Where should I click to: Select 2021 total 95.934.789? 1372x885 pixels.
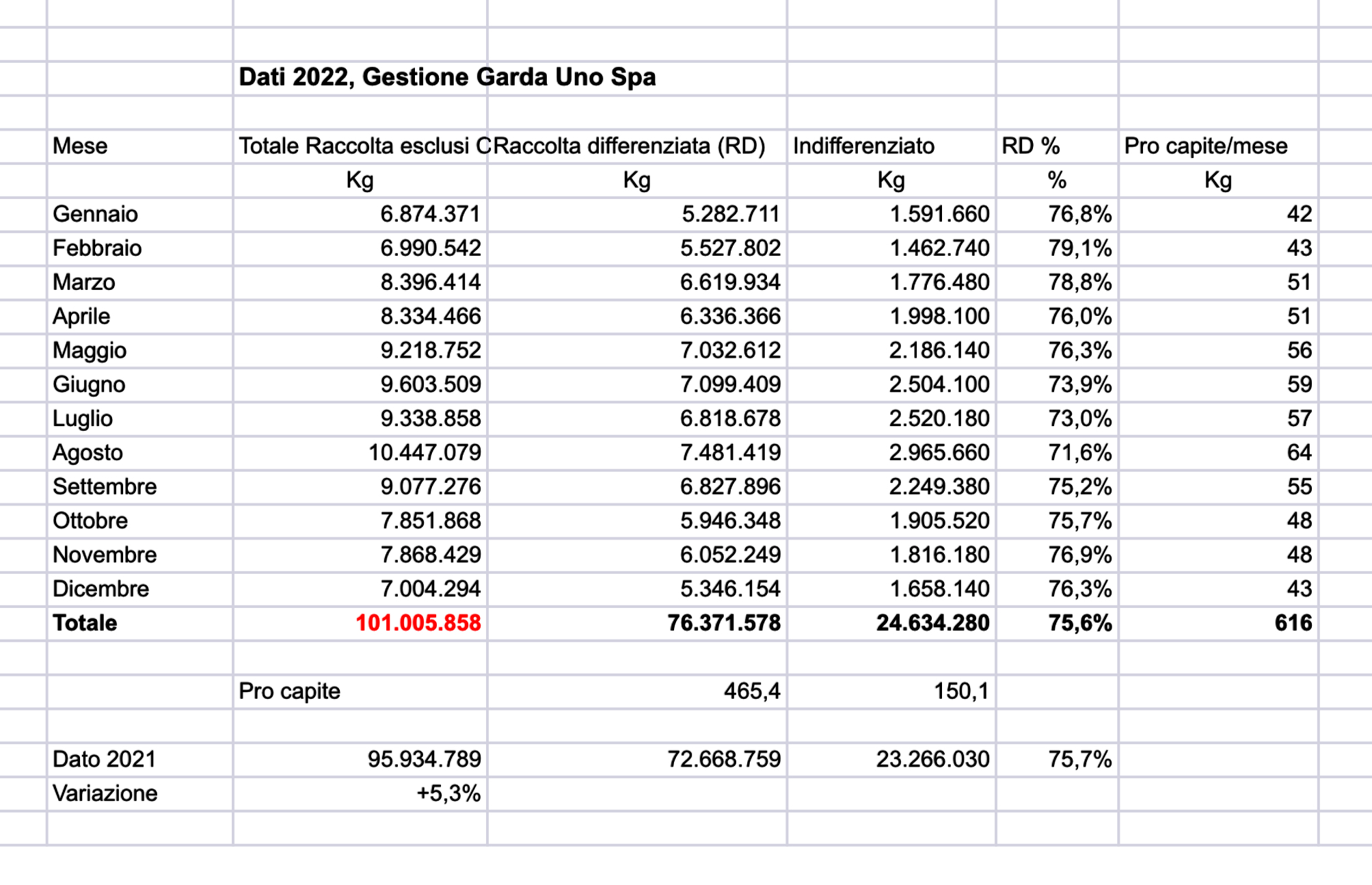[425, 759]
